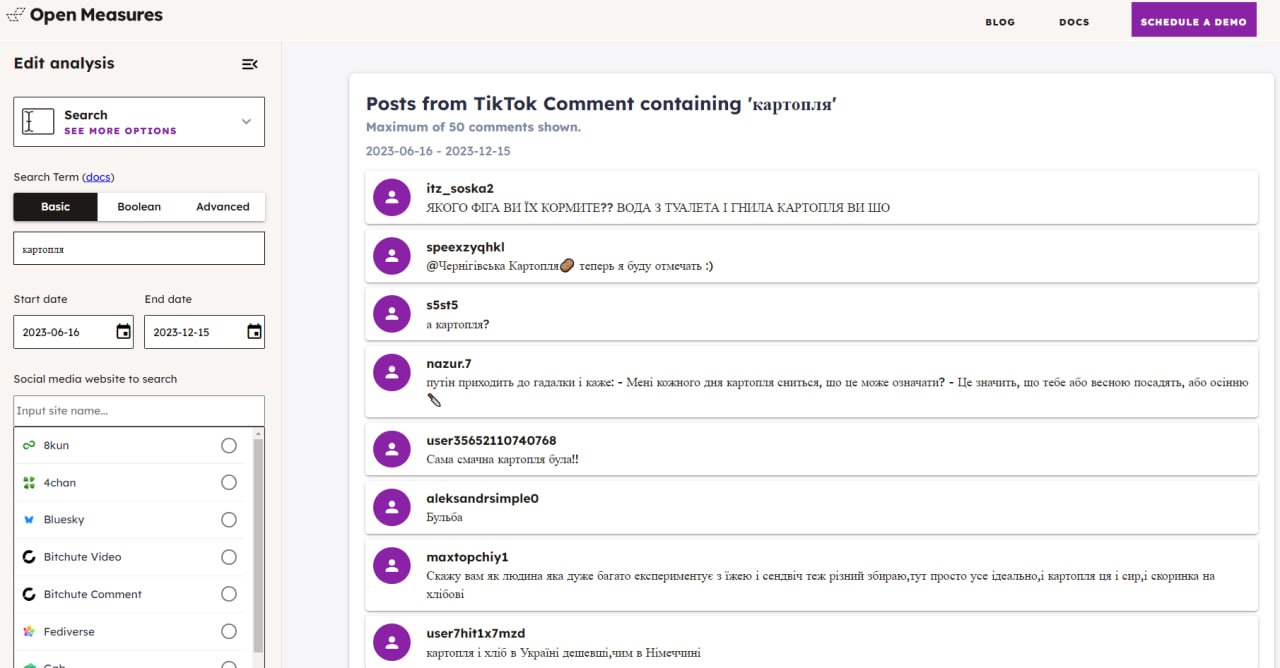Screen dimensions: 1280x668
Task: Click comment text 'Бульба'
Action: [x=444, y=518]
